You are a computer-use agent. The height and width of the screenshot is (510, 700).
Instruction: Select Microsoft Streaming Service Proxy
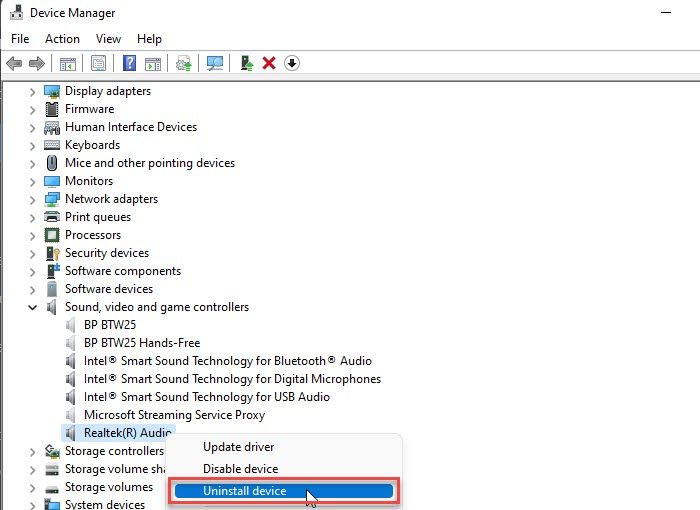tap(175, 415)
